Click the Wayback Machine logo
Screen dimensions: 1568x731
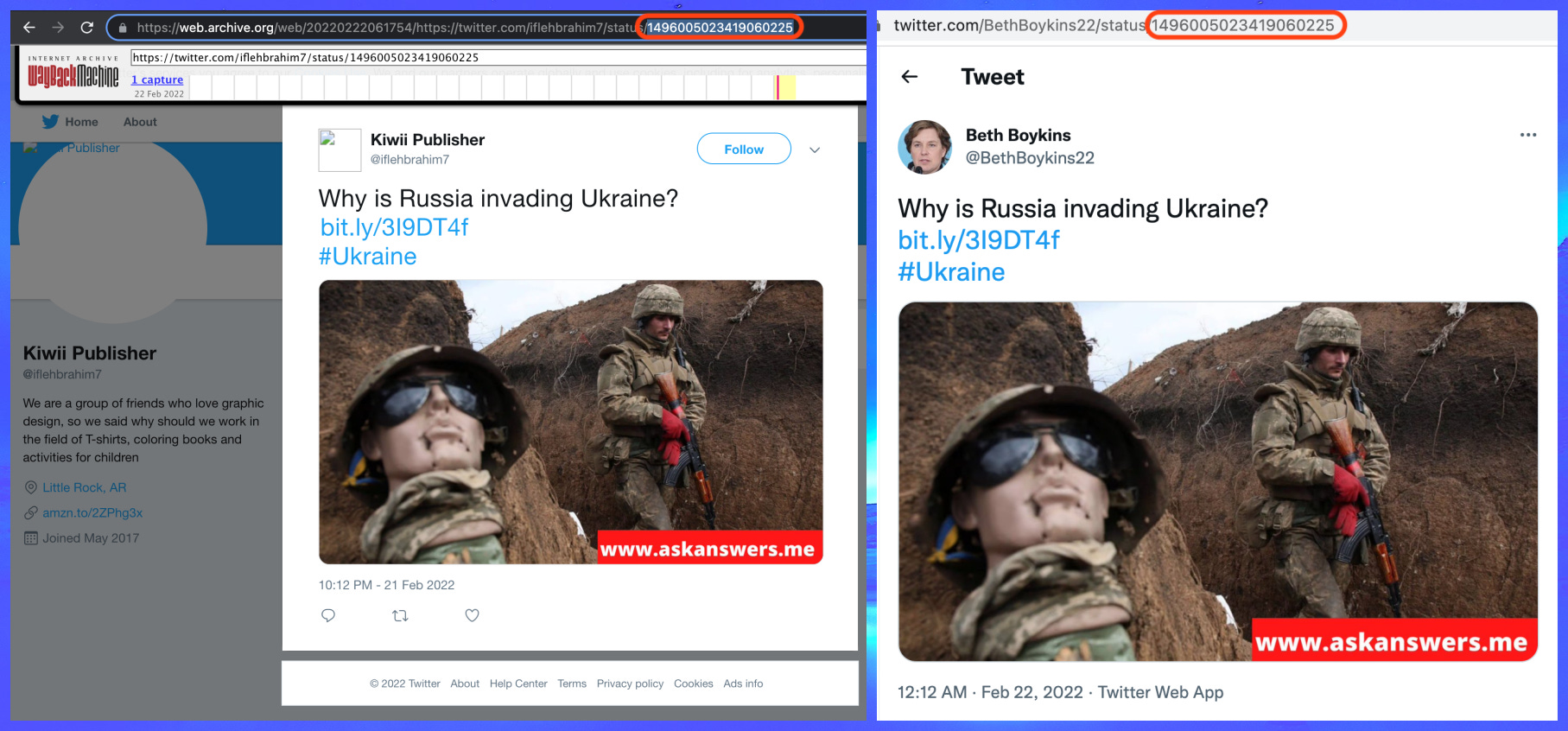[x=73, y=76]
